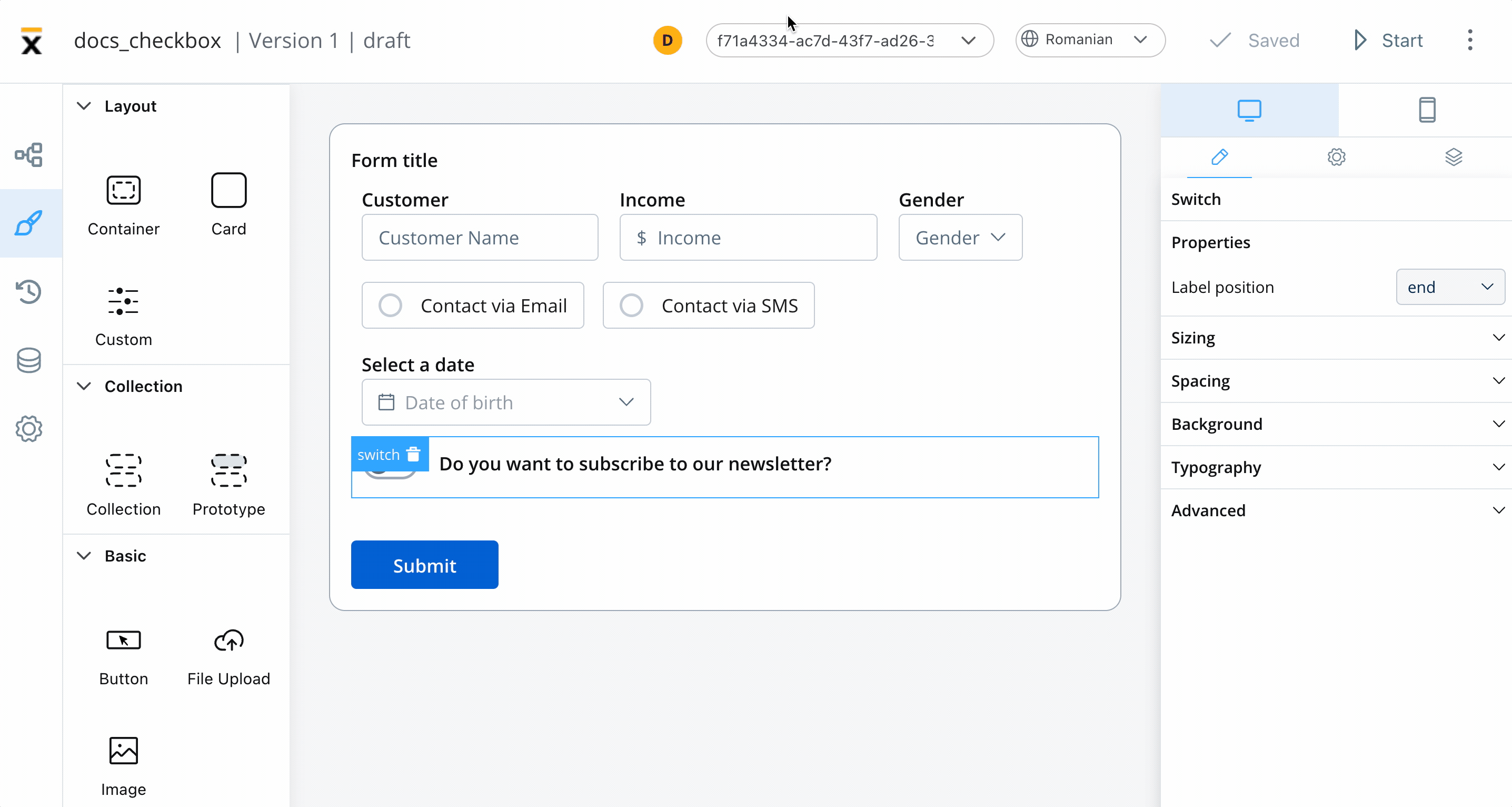The width and height of the screenshot is (1512, 807).
Task: Pick the Custom layout component
Action: tap(123, 316)
